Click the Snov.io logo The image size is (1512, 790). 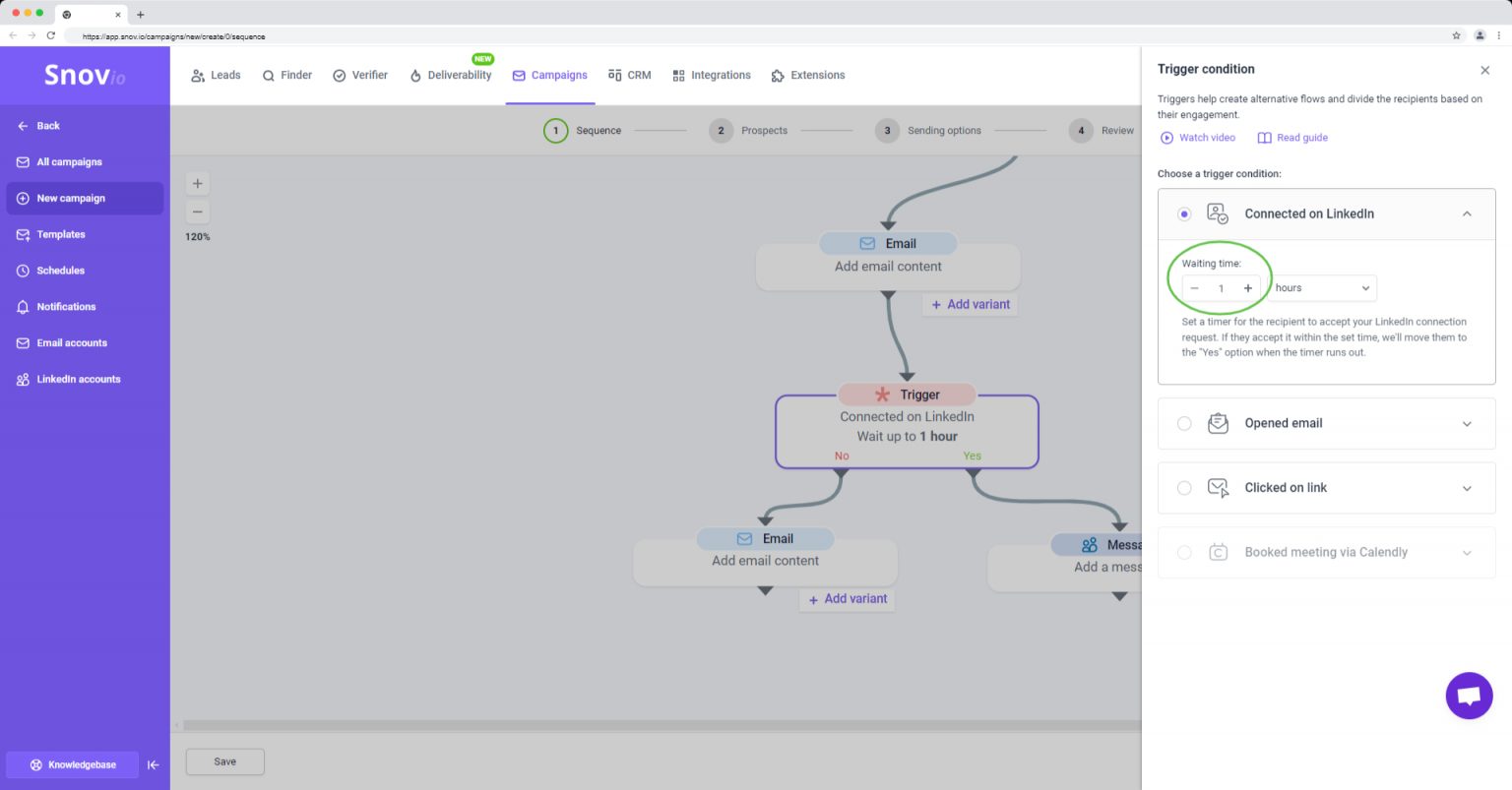click(85, 75)
